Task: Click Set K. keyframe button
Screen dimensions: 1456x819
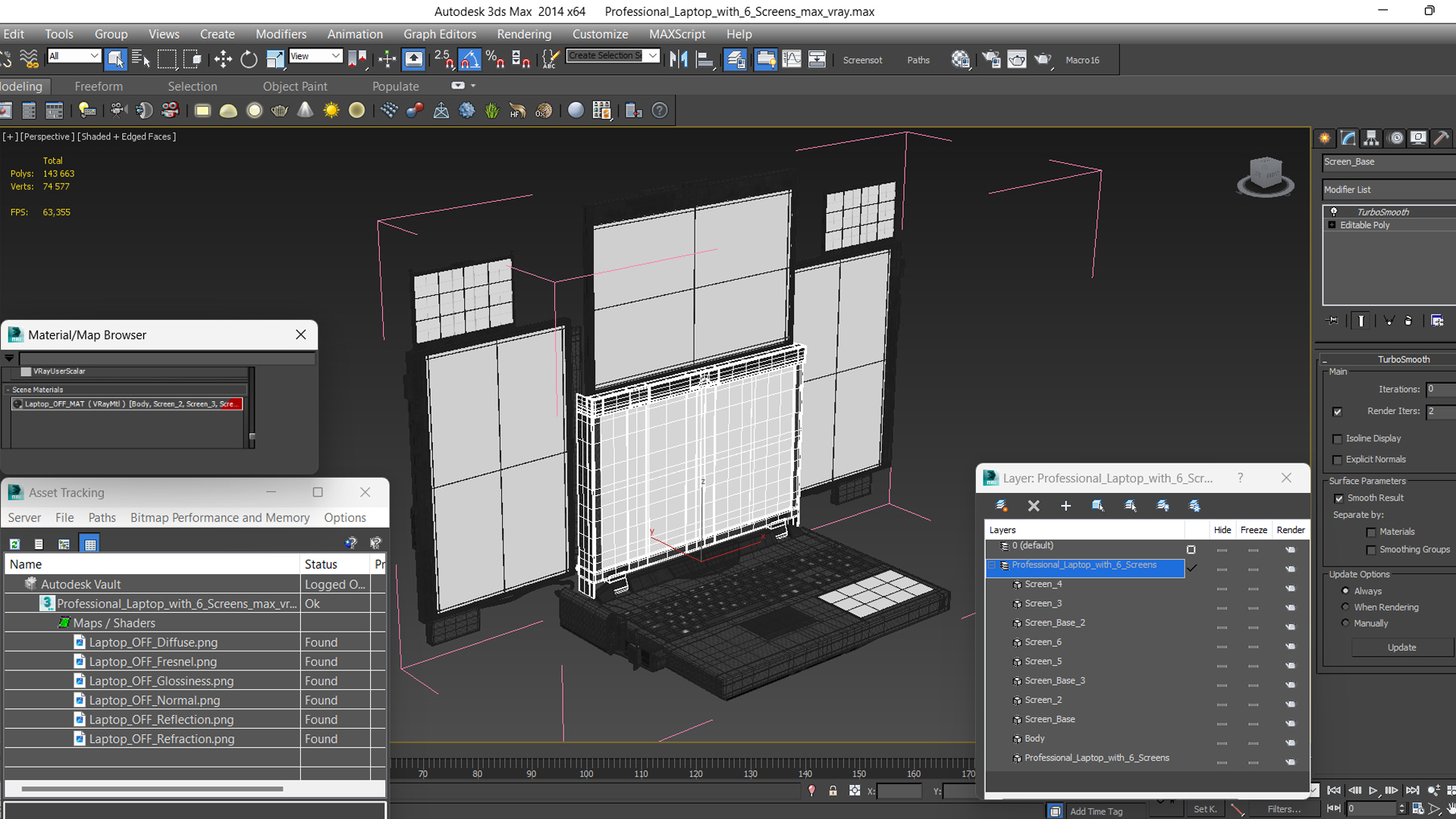Action: 1205,809
